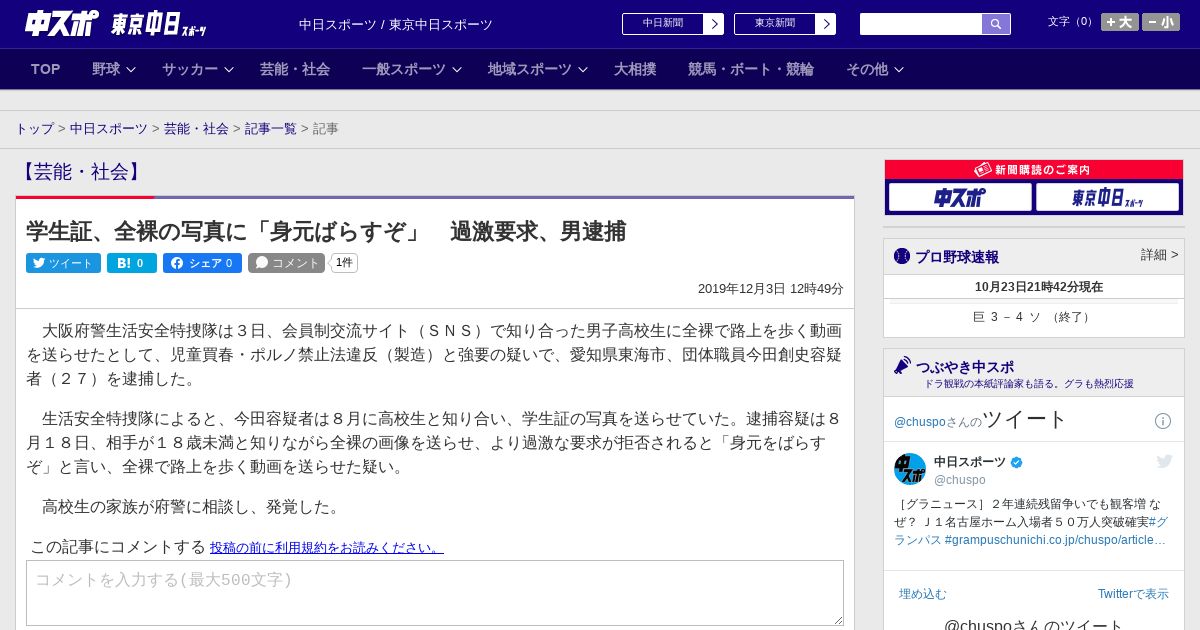1200x630 pixels.
Task: Click the 中スポ logo in header
Action: (x=62, y=23)
